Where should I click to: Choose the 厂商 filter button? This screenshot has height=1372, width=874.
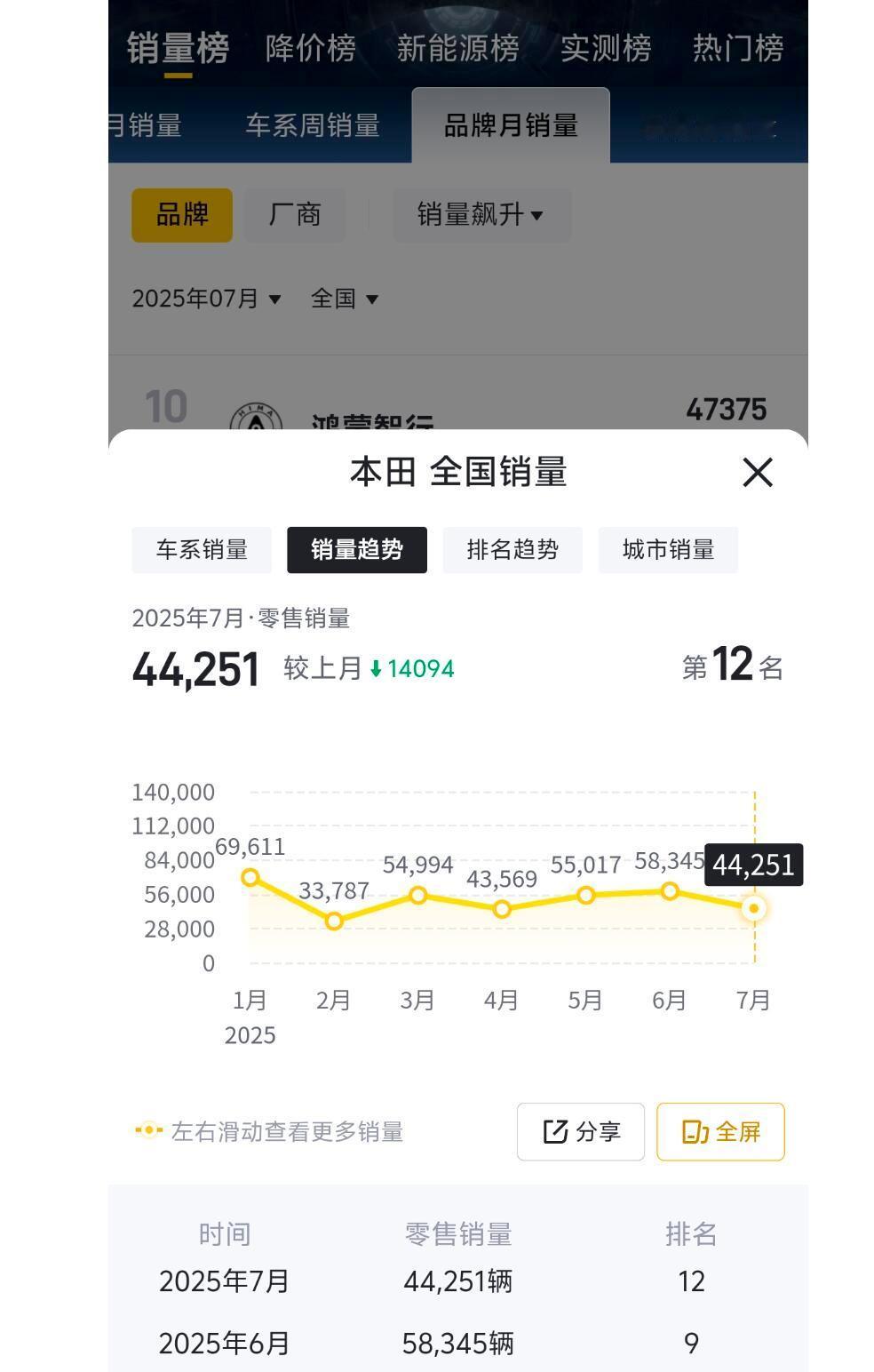click(295, 215)
